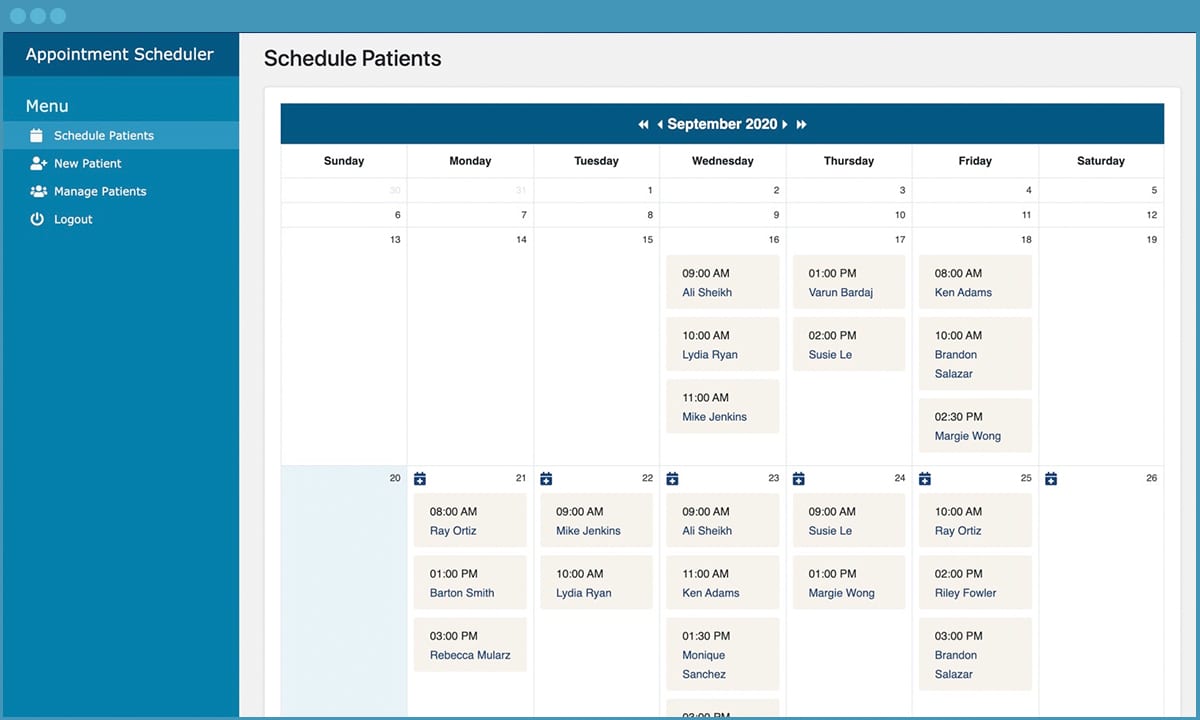
Task: Select Schedule Patients menu item
Action: (120, 135)
